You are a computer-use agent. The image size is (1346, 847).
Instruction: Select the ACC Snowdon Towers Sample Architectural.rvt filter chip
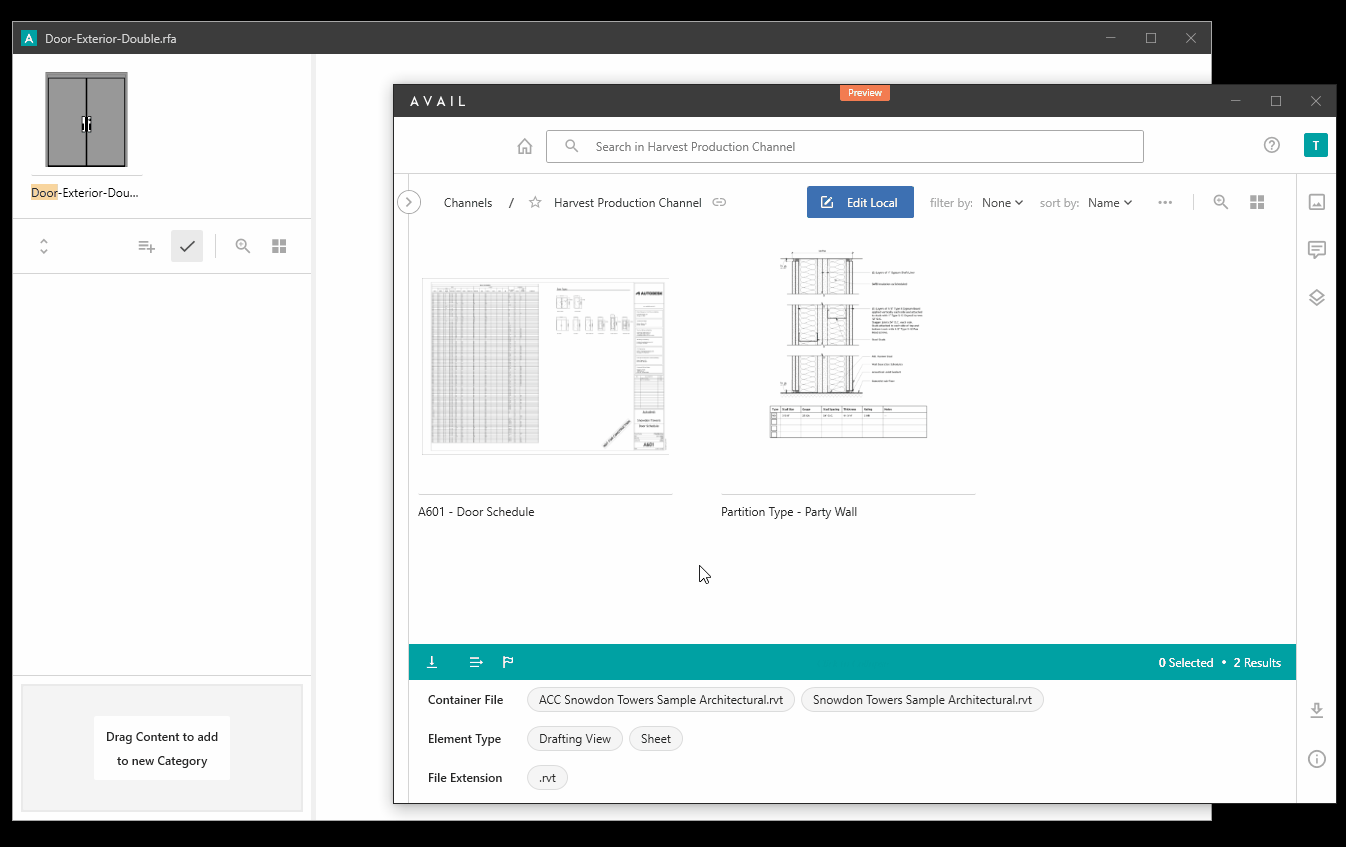[x=660, y=699]
